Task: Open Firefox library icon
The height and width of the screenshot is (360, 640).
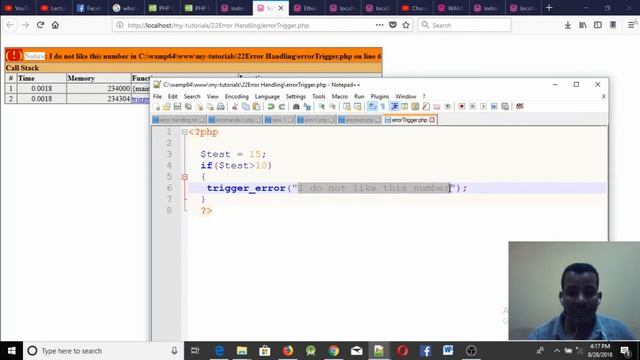Action: (582, 25)
